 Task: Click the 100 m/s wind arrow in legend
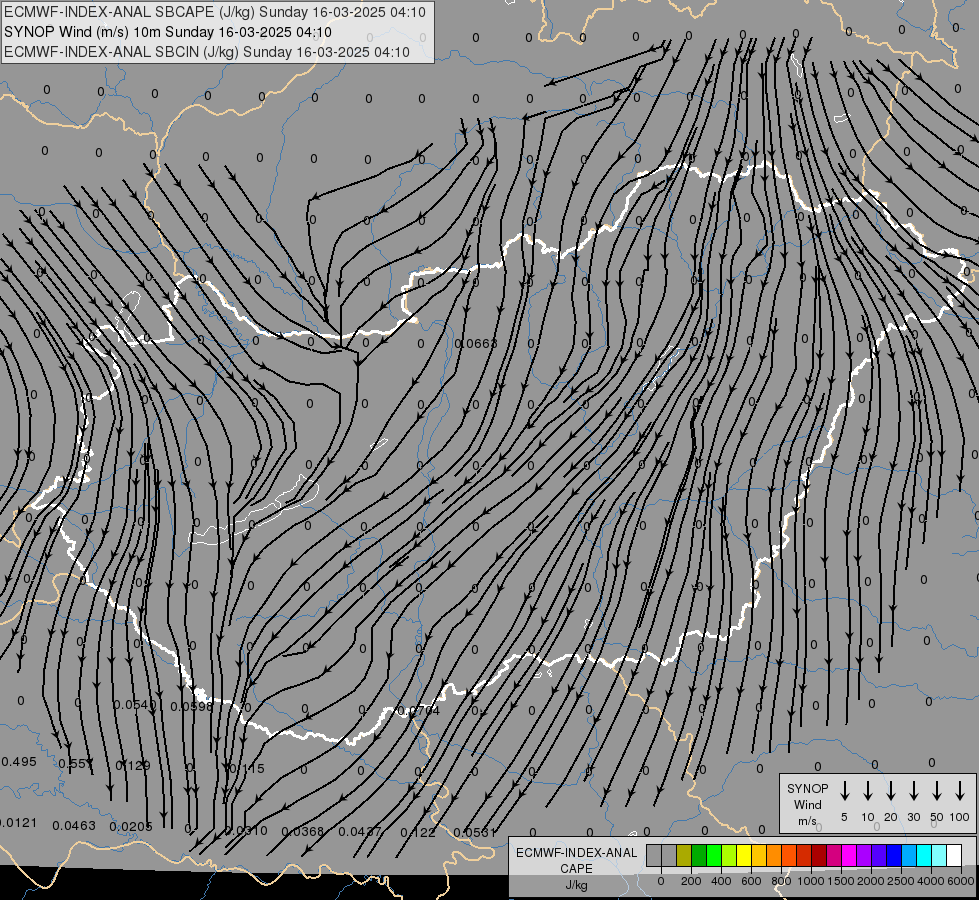pos(960,791)
